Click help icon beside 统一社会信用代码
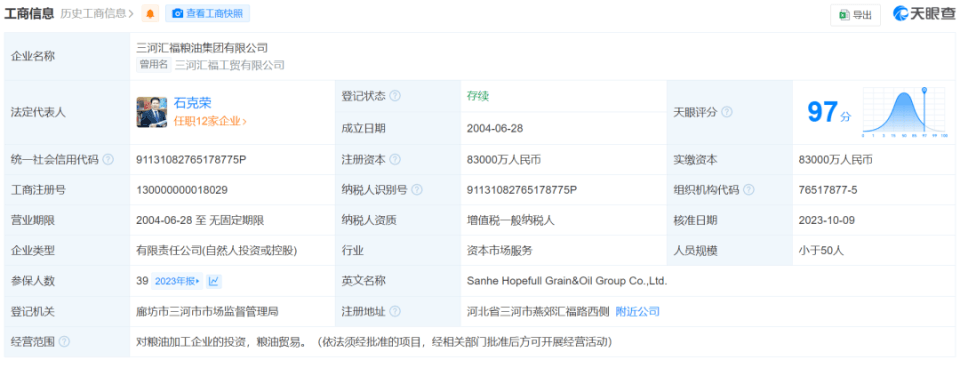The height and width of the screenshot is (368, 960). 108,160
